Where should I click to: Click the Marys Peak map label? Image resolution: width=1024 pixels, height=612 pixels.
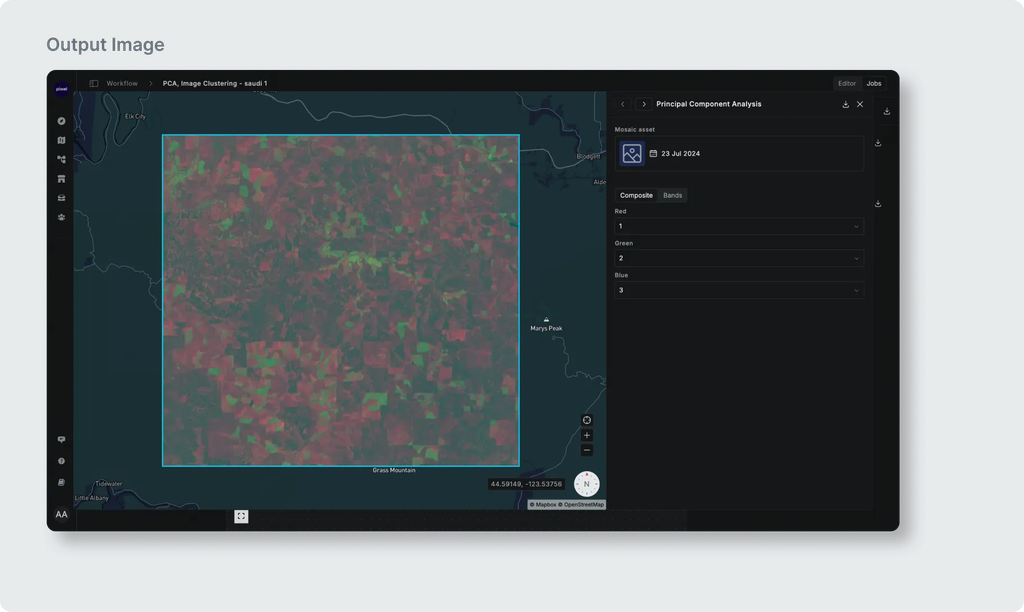pyautogui.click(x=546, y=329)
